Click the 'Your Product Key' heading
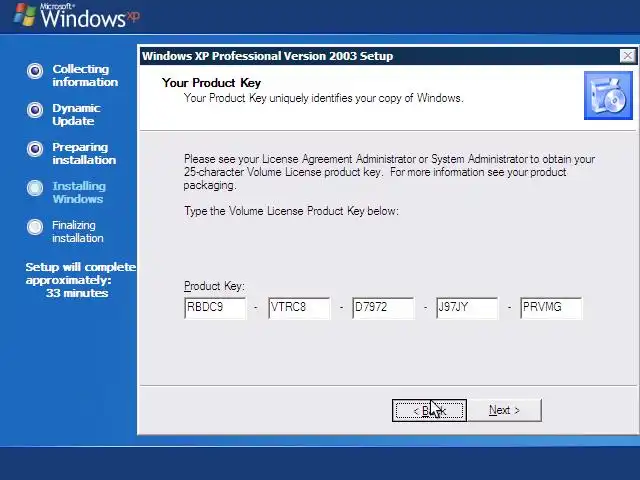Image resolution: width=640 pixels, height=480 pixels. click(211, 83)
